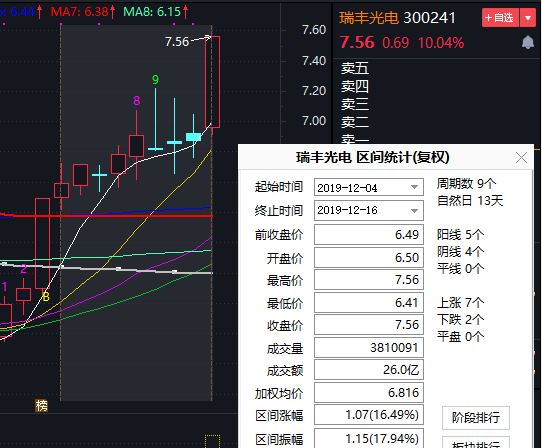Screen dimensions: 542x448
Task: Select the green 9 sequence marker
Action: click(x=156, y=80)
